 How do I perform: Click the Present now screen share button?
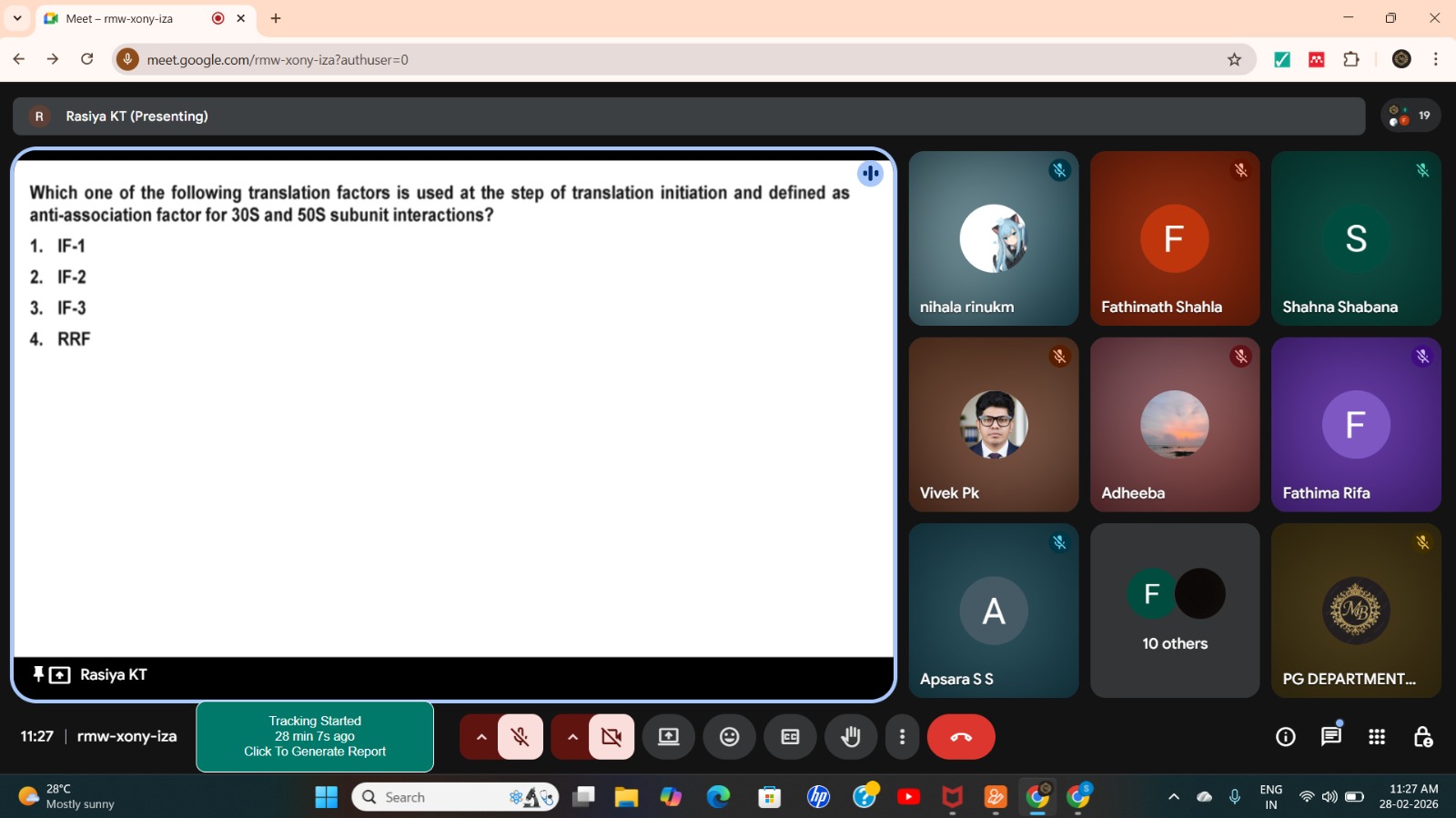(669, 737)
